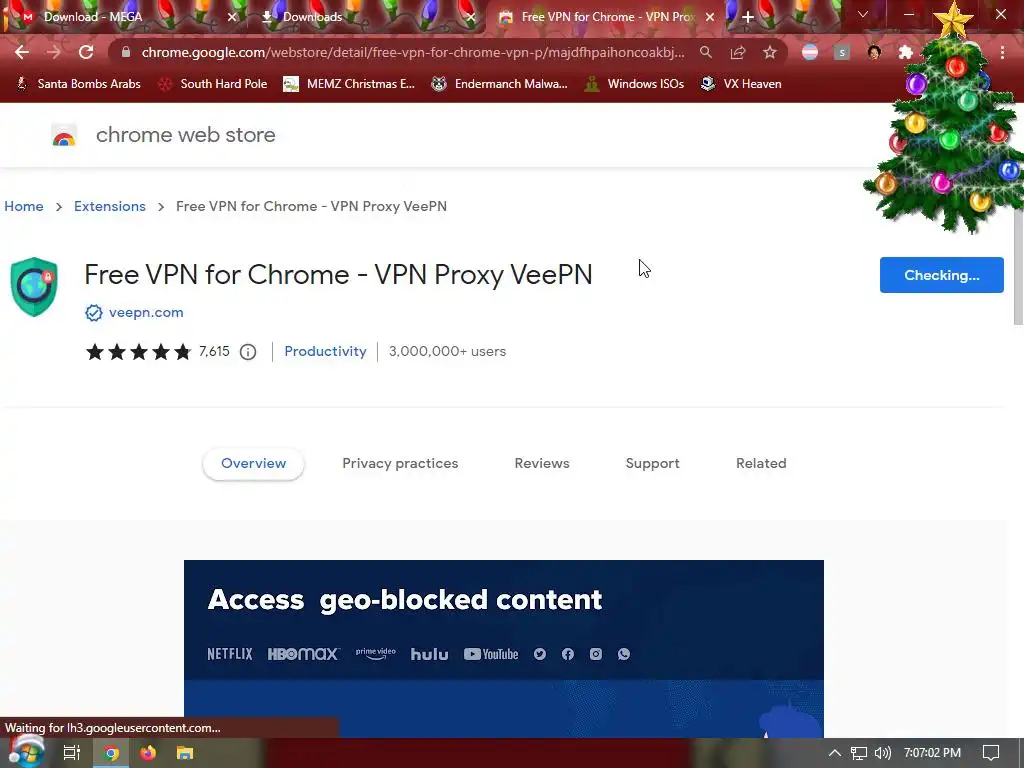
Task: Go back with the browser back arrow
Action: [22, 52]
